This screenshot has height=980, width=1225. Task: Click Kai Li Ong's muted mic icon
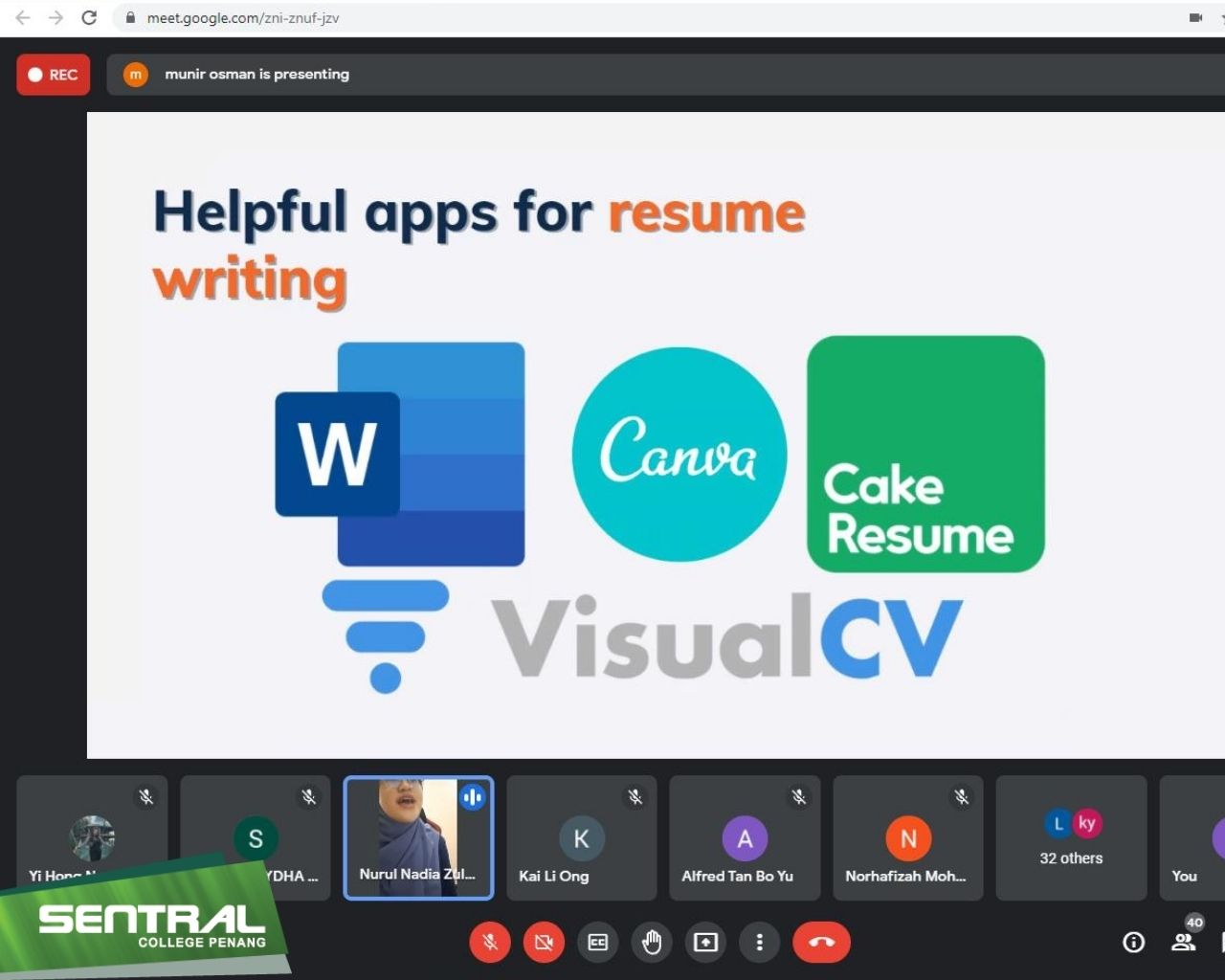click(x=635, y=796)
